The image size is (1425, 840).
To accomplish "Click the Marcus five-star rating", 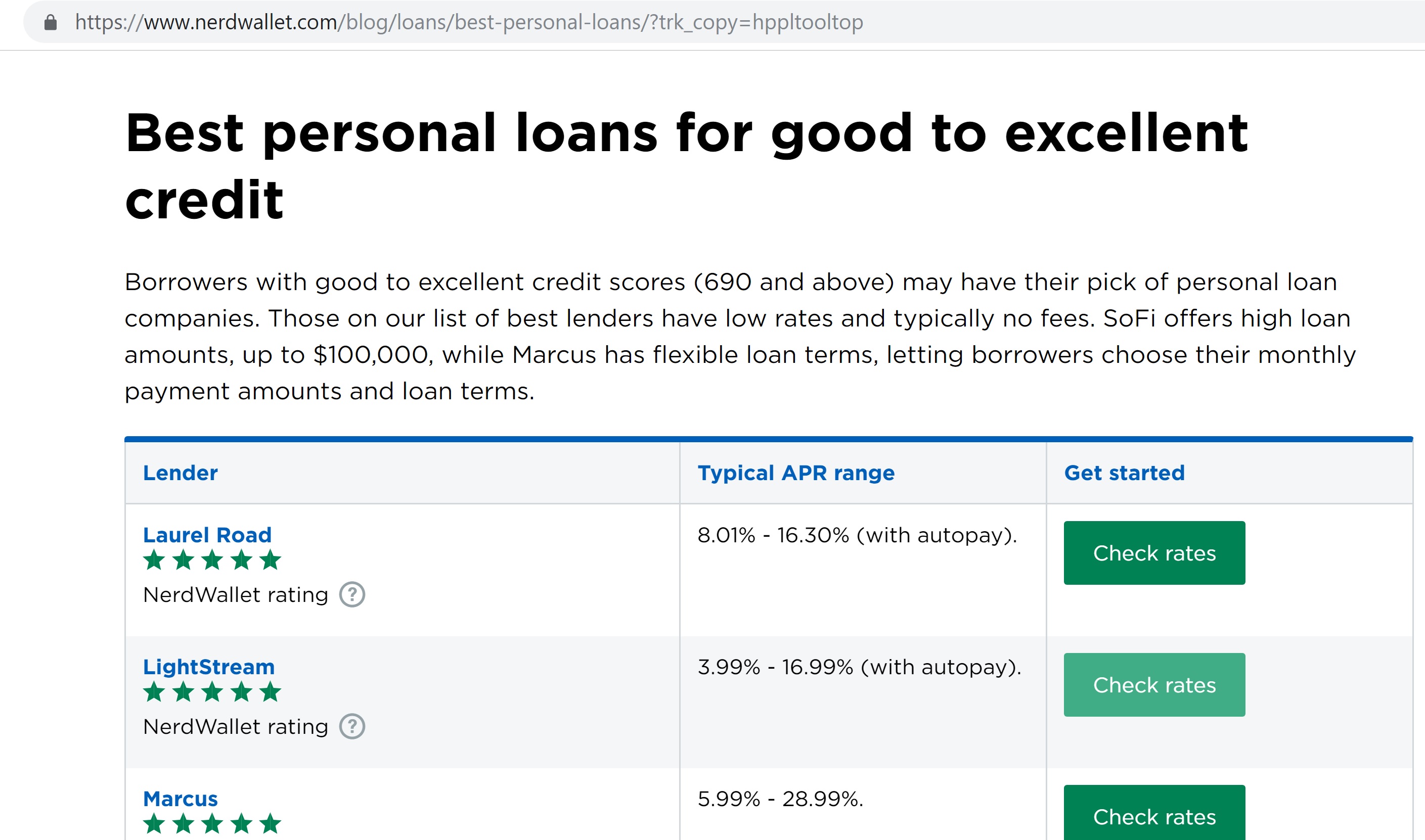I will [212, 824].
